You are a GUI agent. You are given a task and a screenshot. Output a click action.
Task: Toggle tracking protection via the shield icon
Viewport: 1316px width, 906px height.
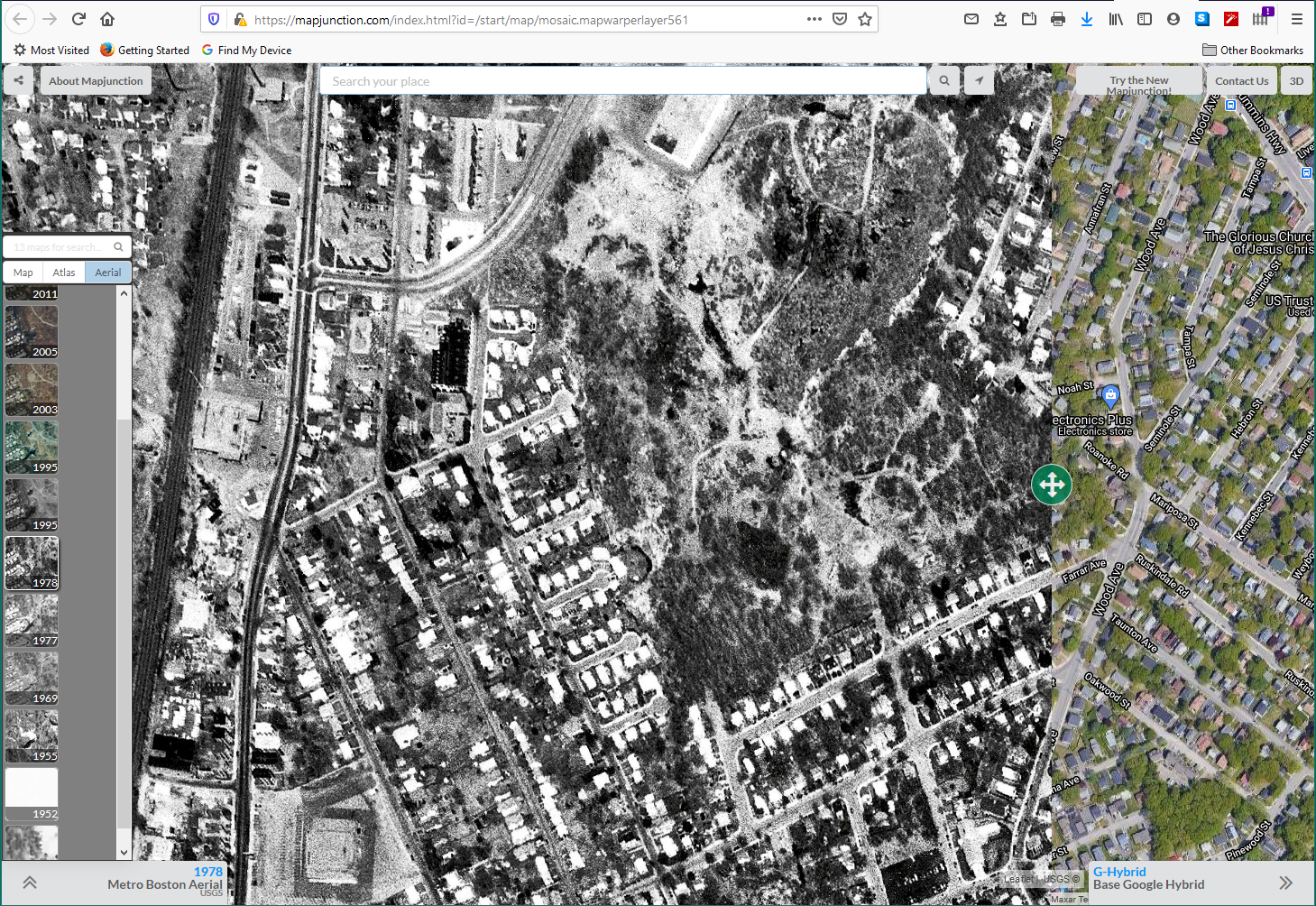coord(214,20)
